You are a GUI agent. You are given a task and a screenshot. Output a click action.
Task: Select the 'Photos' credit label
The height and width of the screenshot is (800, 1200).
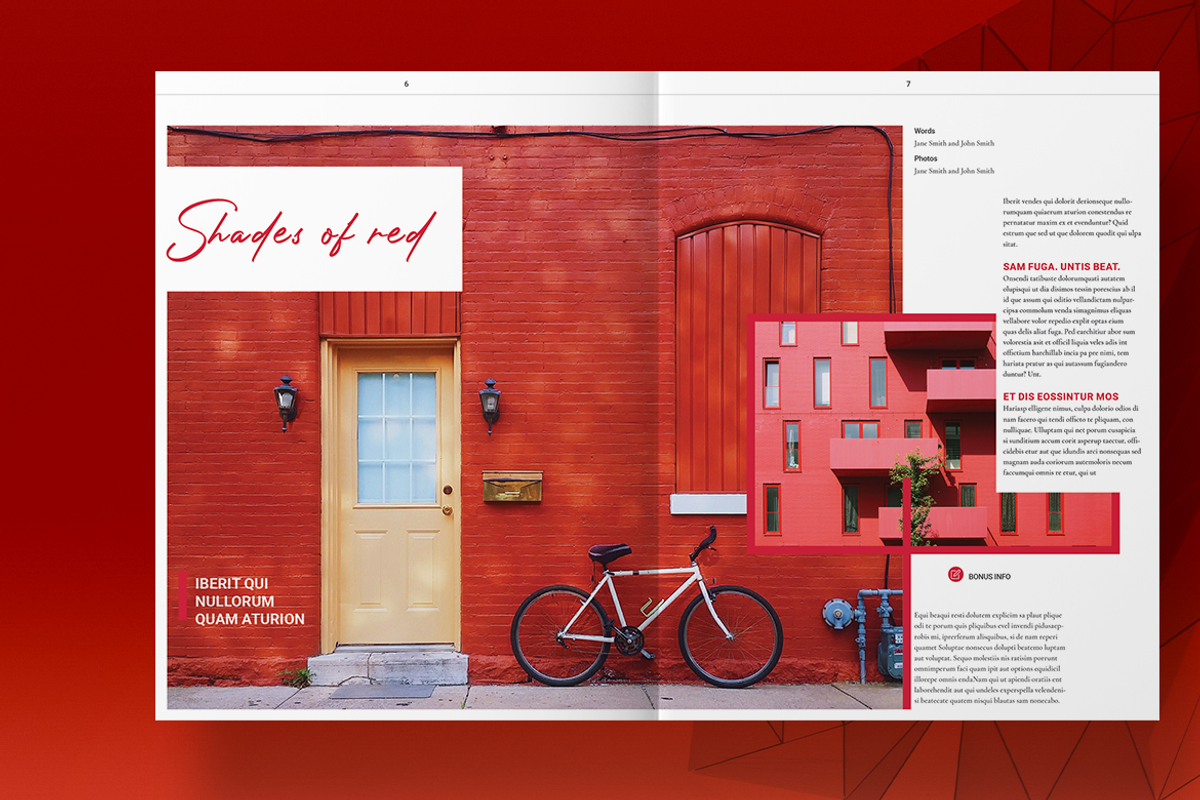coord(926,158)
